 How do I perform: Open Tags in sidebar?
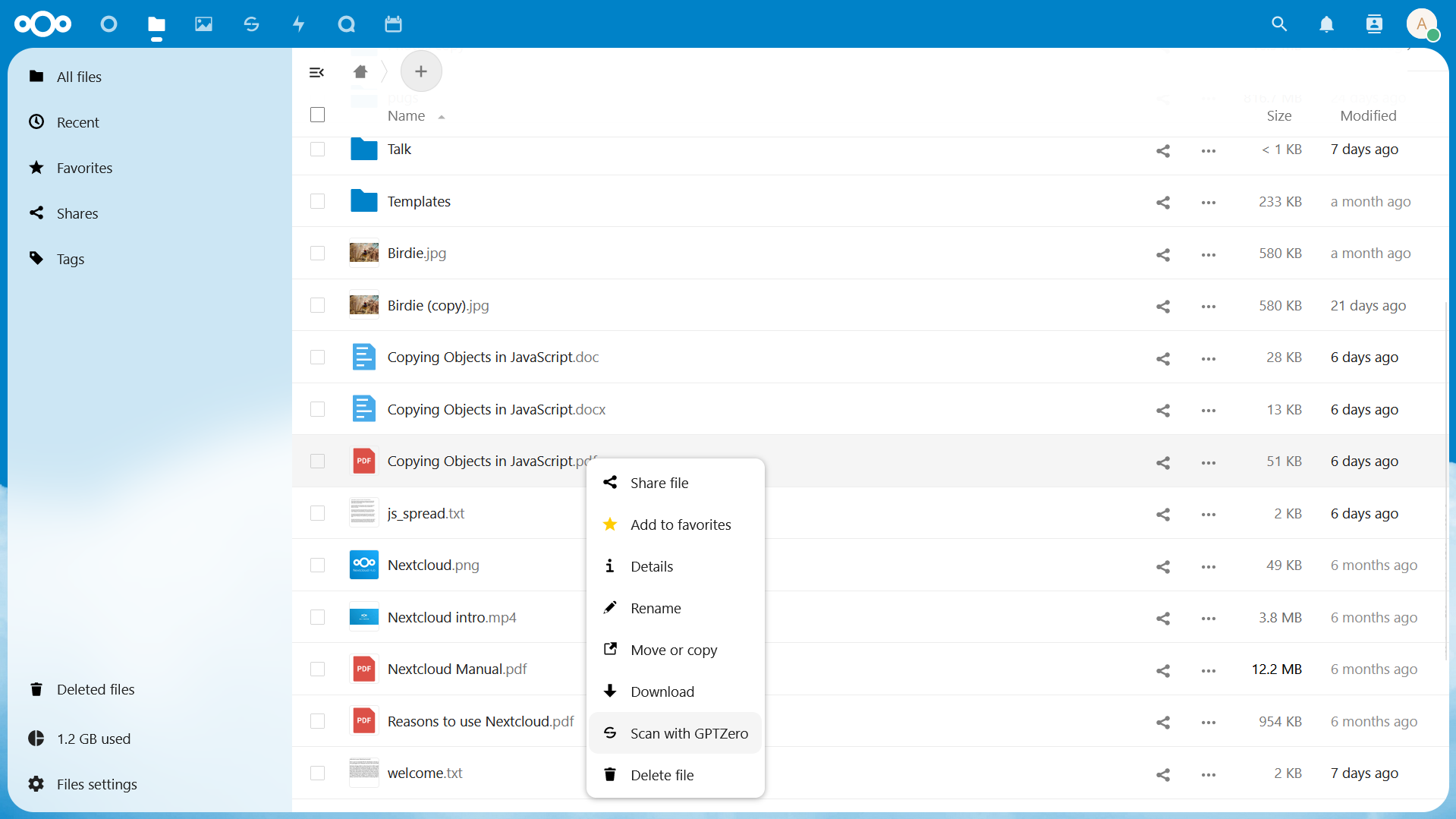149,259
